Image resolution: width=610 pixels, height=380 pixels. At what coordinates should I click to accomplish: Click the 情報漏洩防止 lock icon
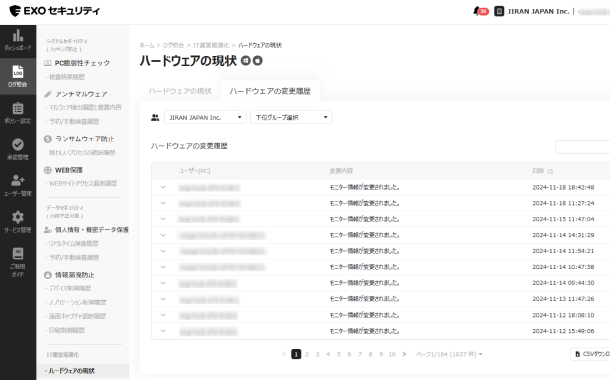tap(47, 275)
